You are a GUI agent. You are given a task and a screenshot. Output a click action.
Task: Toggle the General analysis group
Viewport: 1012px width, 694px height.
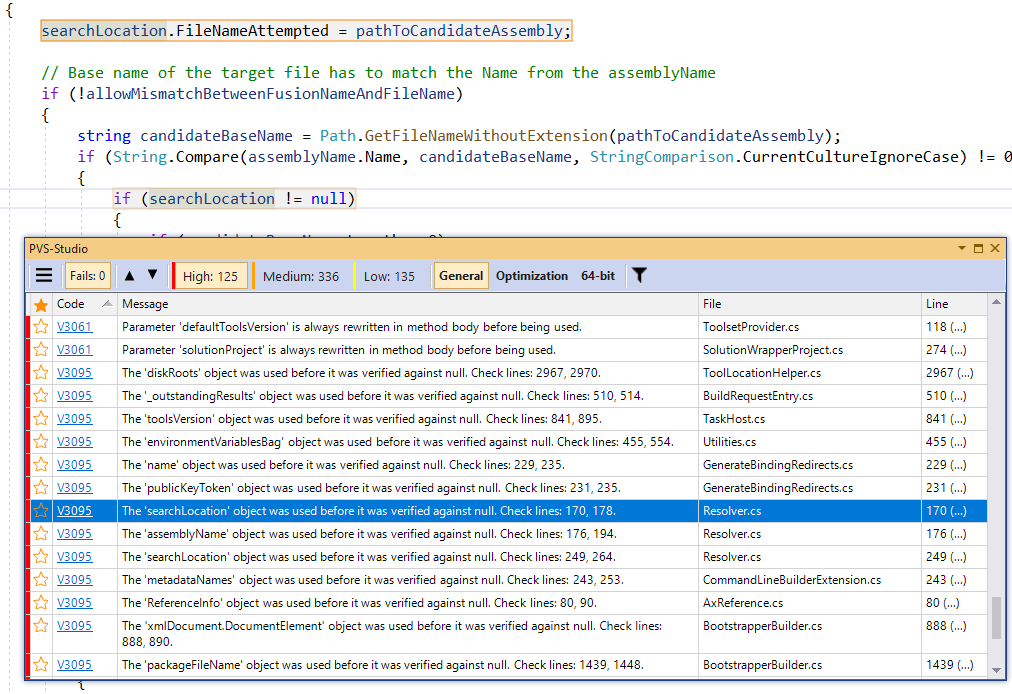click(x=461, y=276)
